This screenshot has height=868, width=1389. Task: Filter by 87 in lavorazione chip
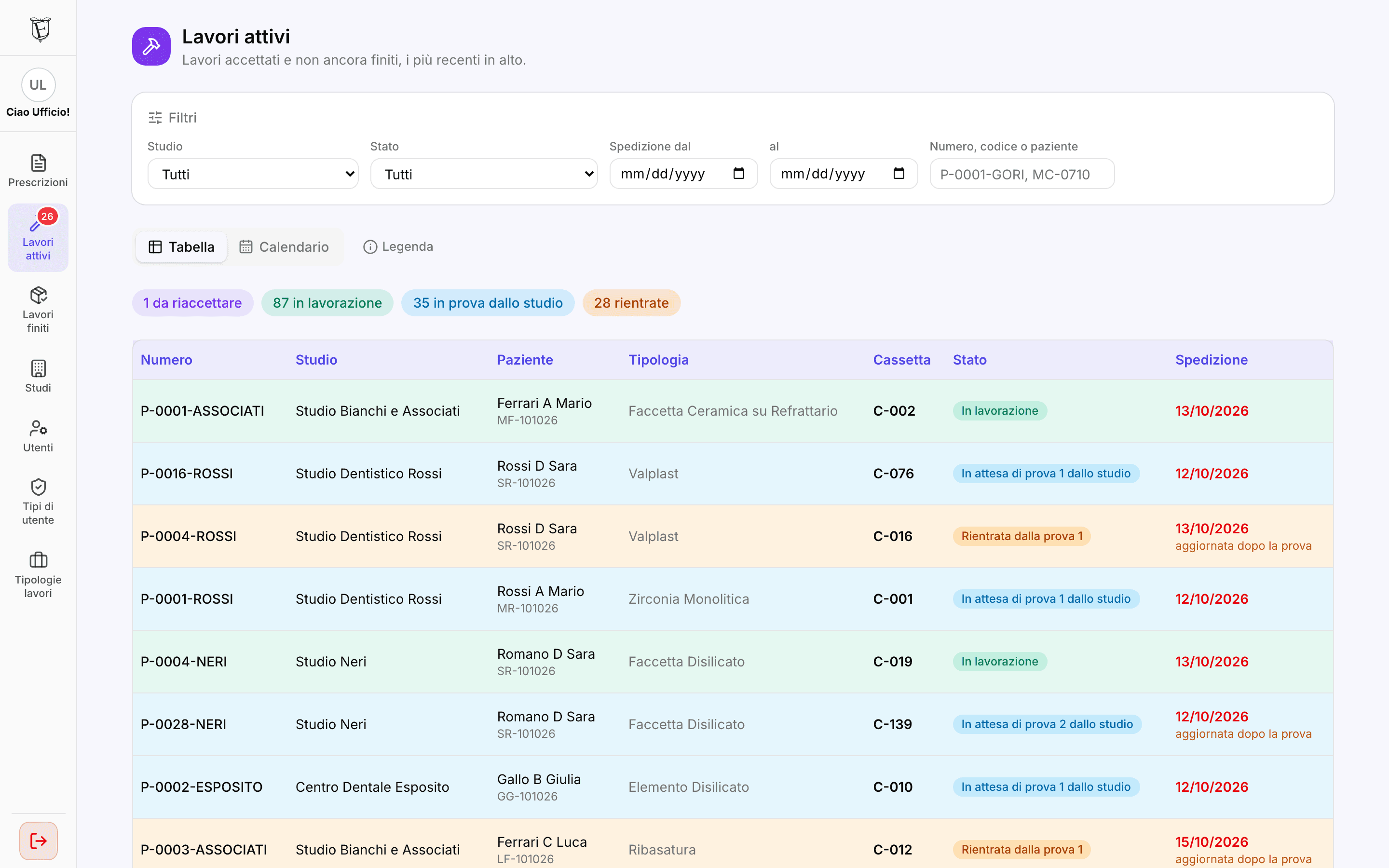click(327, 303)
